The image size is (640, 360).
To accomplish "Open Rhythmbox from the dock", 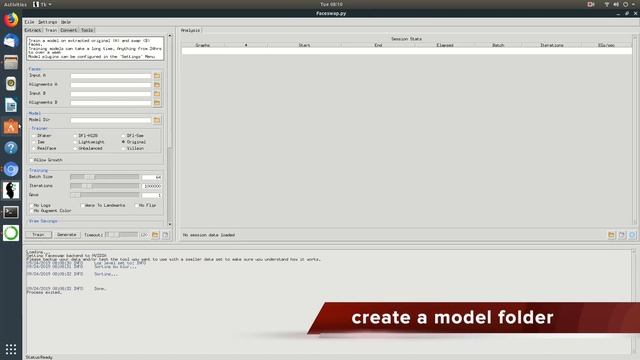I will click(x=11, y=83).
